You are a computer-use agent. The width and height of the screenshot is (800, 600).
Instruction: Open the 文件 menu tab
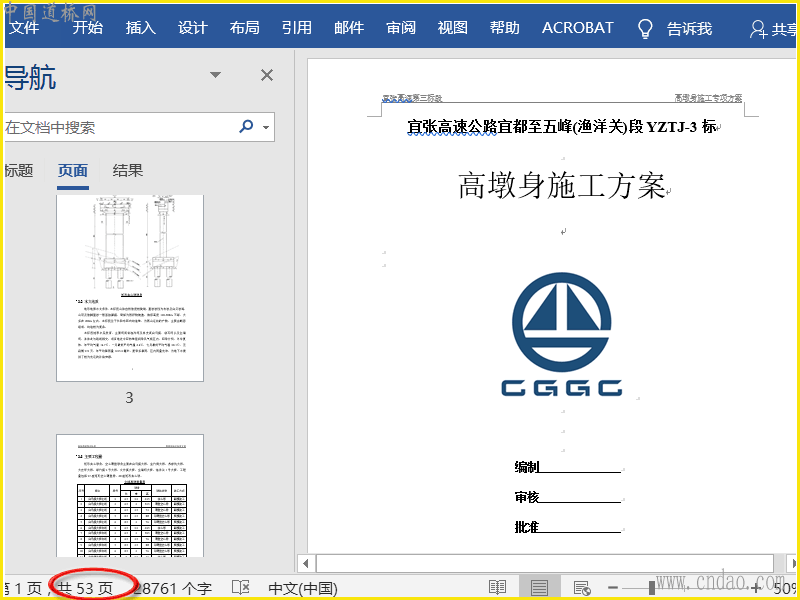[23, 28]
